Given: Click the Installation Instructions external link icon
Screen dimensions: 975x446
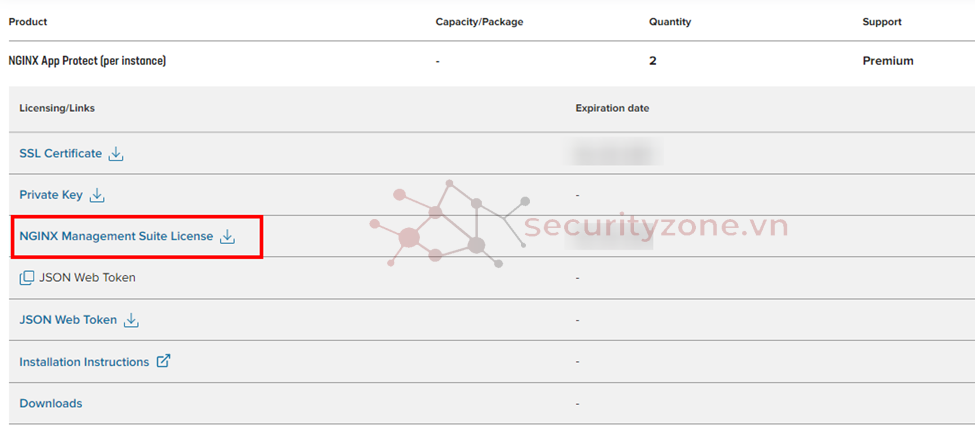Looking at the screenshot, I should pyautogui.click(x=163, y=361).
